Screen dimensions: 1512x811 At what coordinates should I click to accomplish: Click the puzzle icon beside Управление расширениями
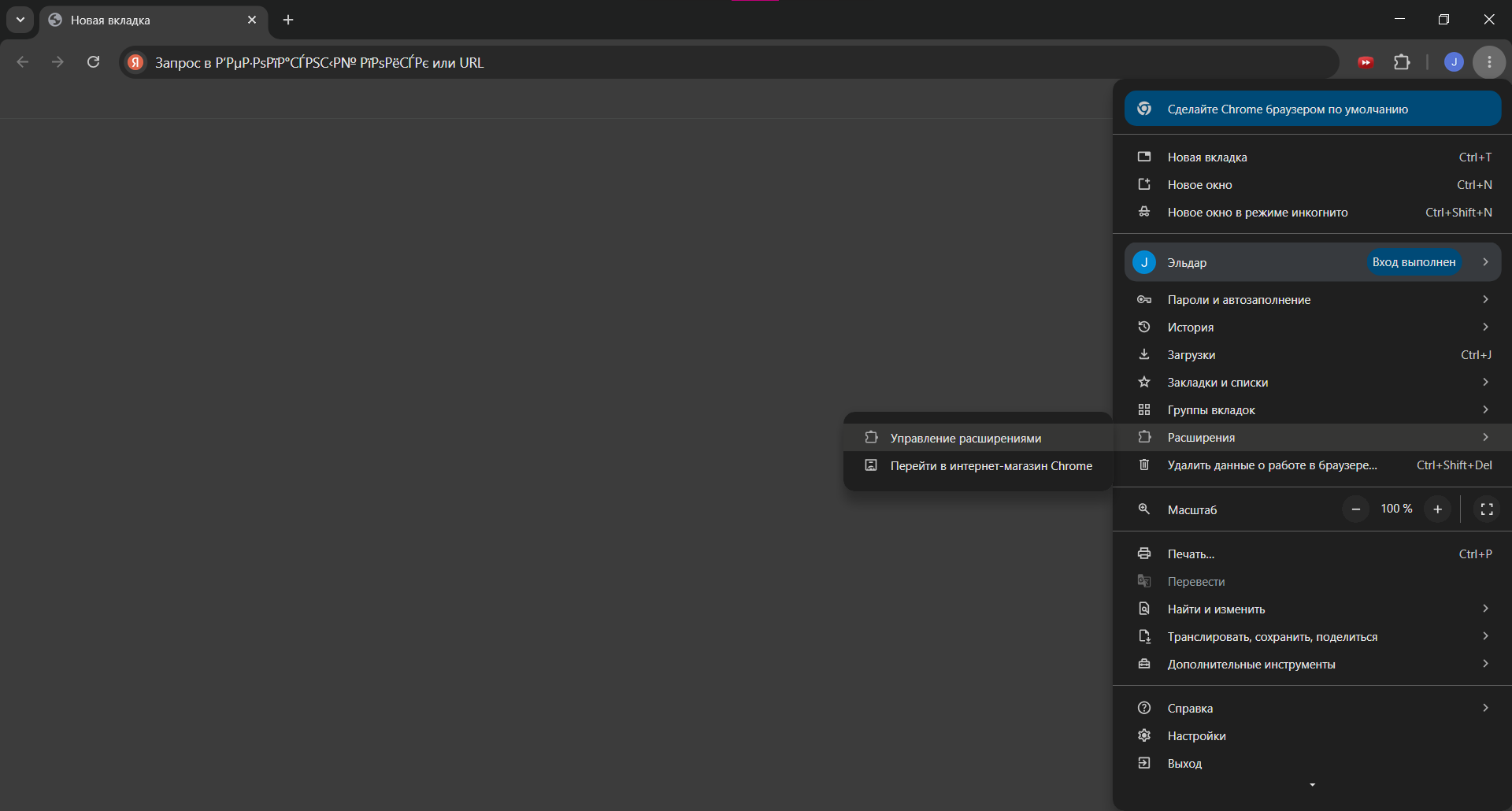point(871,437)
